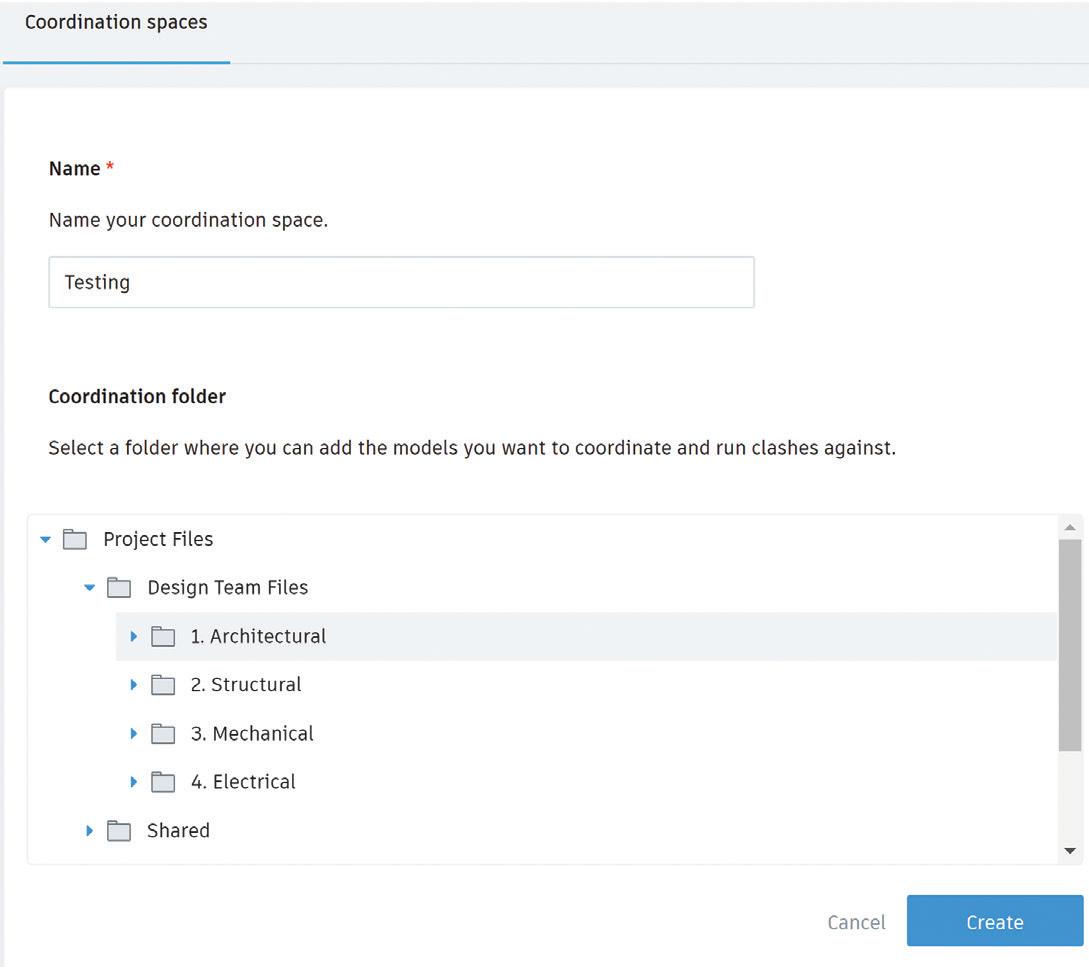Image resolution: width=1089 pixels, height=969 pixels.
Task: Pick the Shared label
Action: 178,831
